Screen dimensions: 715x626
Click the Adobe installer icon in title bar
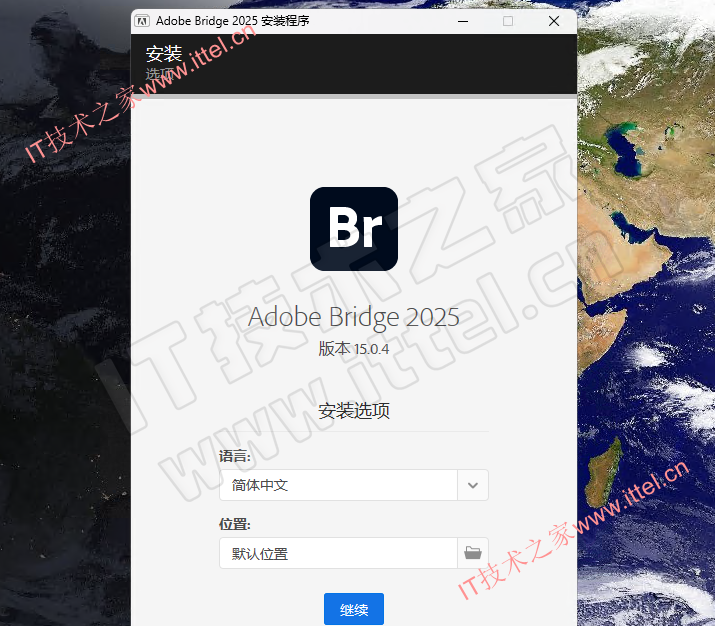(142, 21)
